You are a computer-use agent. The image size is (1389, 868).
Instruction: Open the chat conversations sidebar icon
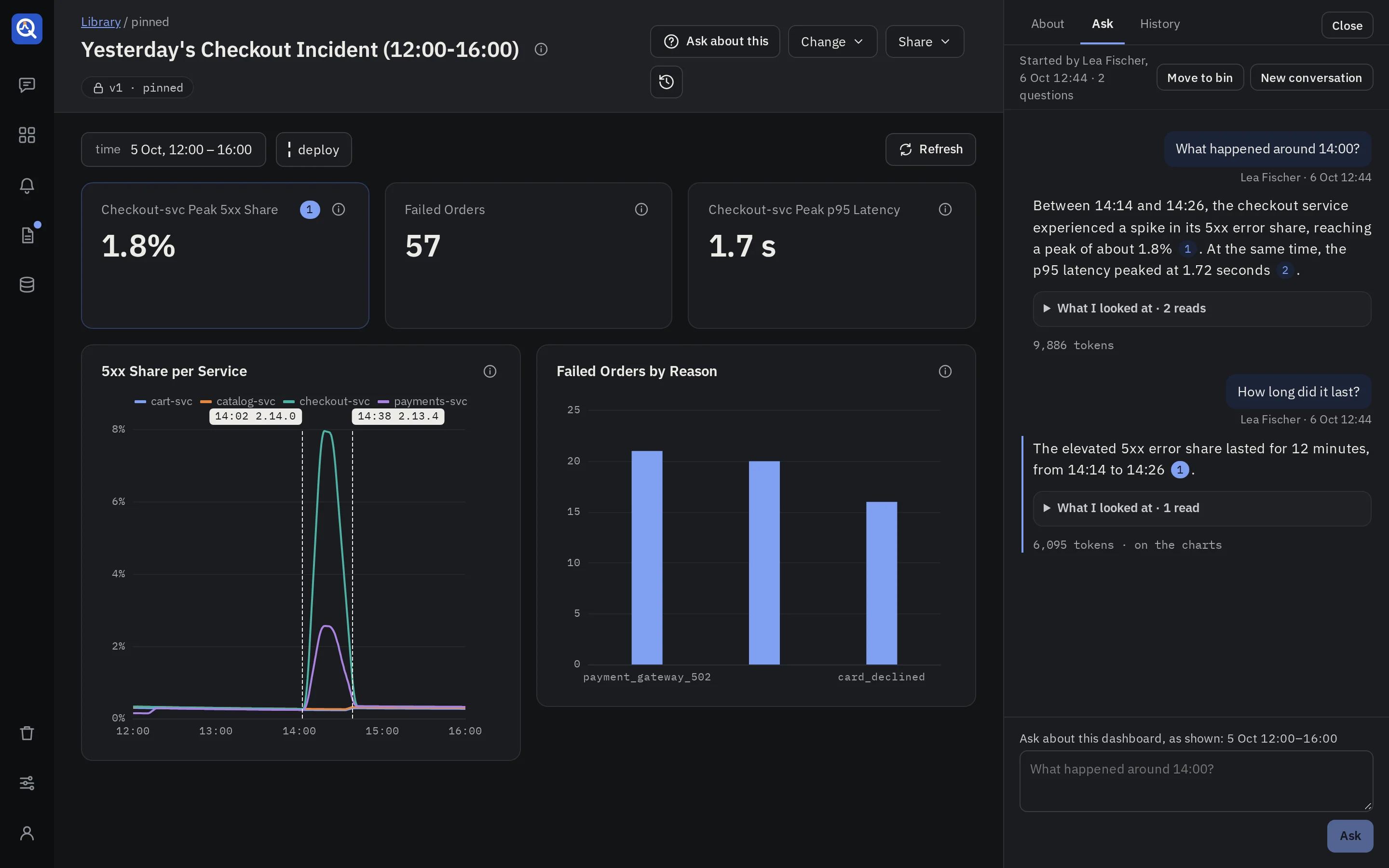(27, 85)
